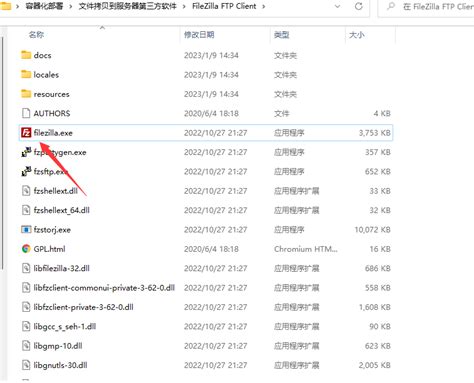The height and width of the screenshot is (383, 474).
Task: Select libgcc_s_seh-1.dll file name
Action: point(65,326)
